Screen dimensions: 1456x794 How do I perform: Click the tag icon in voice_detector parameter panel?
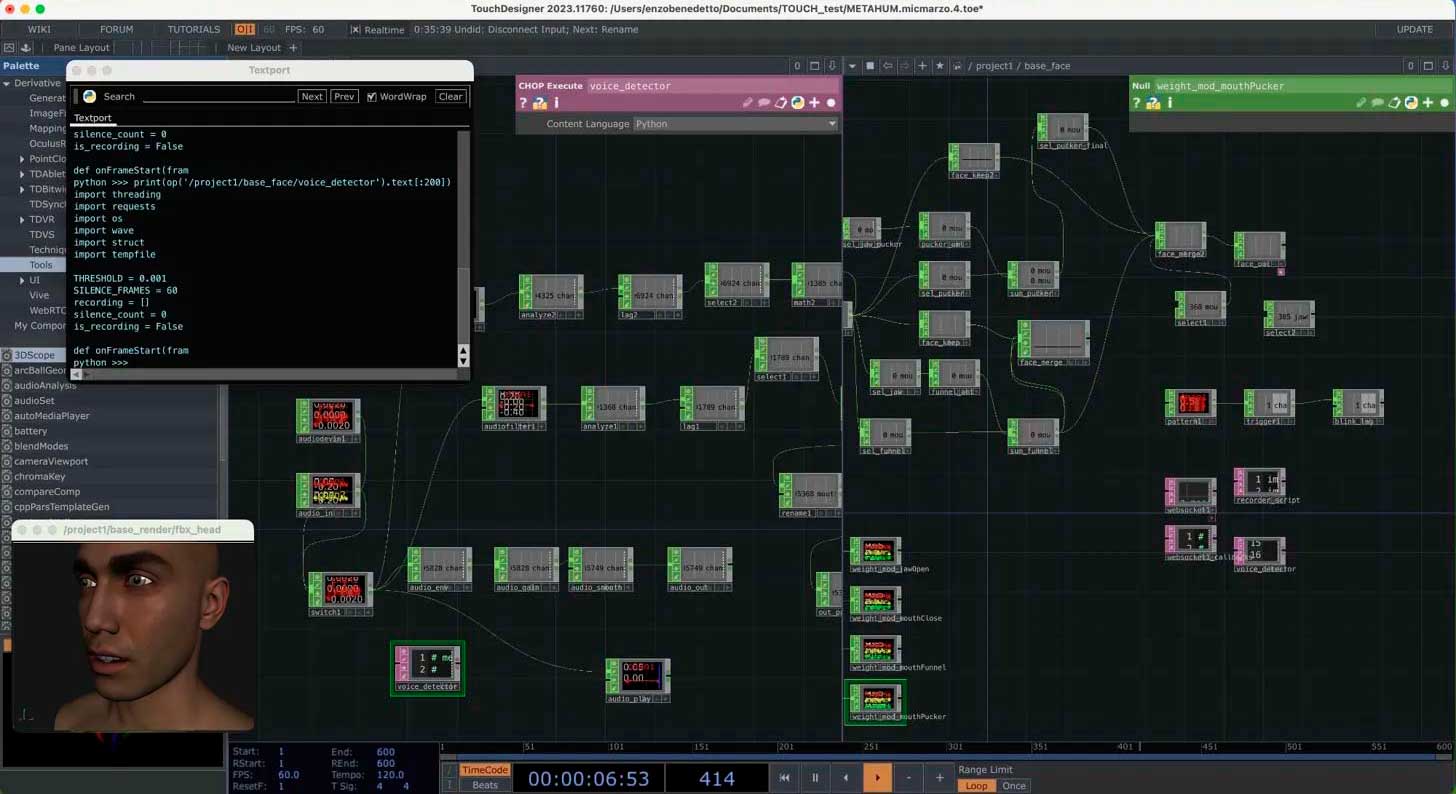pyautogui.click(x=781, y=103)
